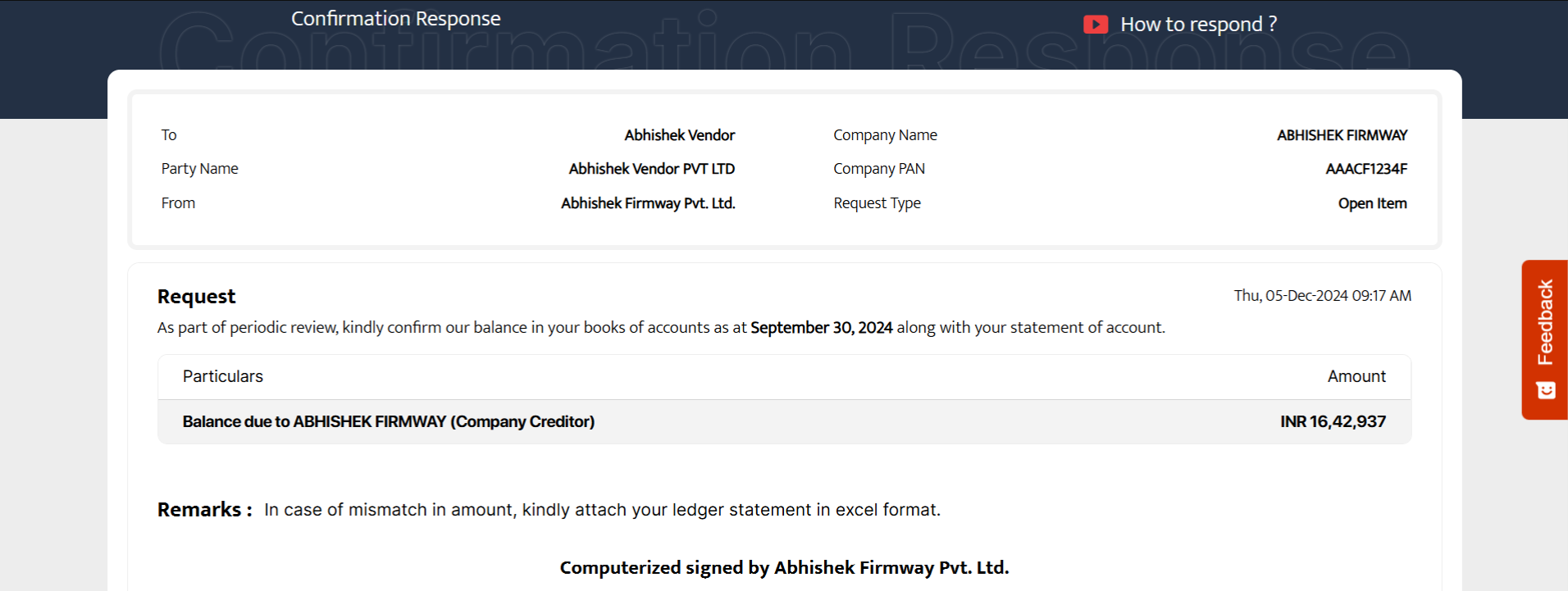This screenshot has width=1568, height=591.
Task: Click the Amount column header
Action: point(1356,376)
